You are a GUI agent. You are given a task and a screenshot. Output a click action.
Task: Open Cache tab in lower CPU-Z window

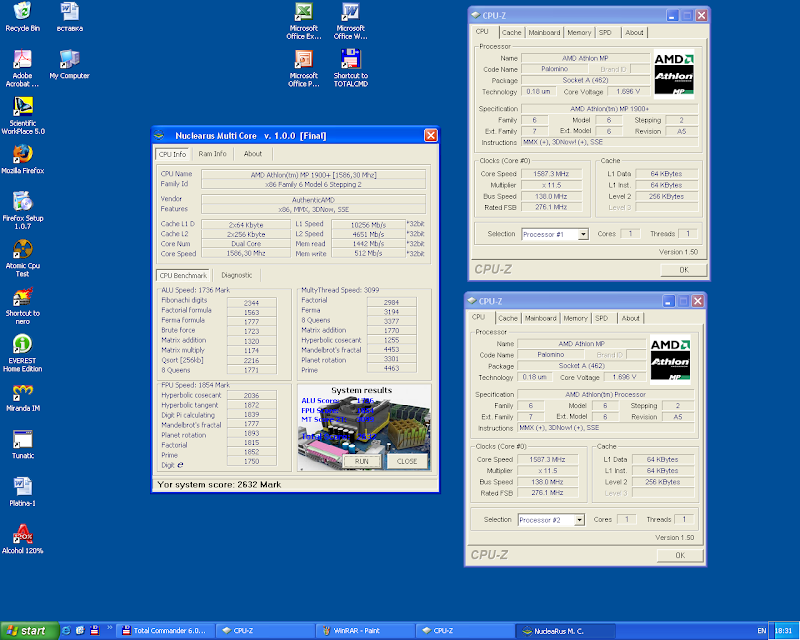click(508, 318)
